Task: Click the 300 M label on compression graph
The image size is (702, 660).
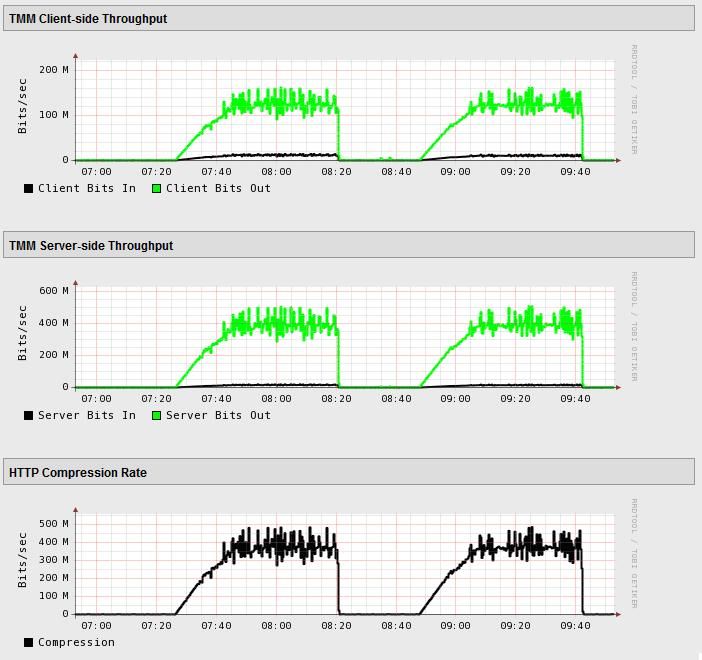Action: tap(54, 560)
